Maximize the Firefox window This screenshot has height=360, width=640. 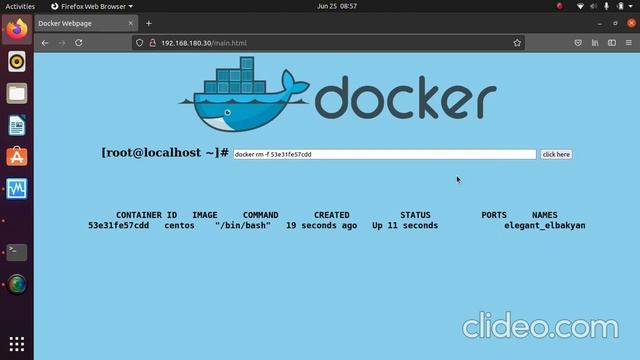pos(615,24)
